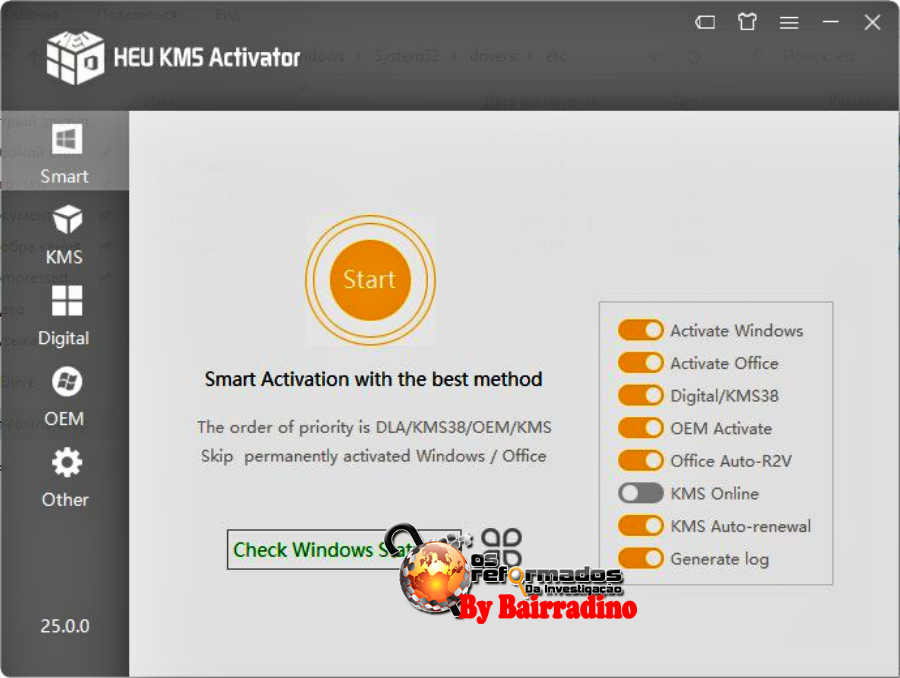Turn off Generate log switch
This screenshot has height=678, width=900.
tap(641, 558)
